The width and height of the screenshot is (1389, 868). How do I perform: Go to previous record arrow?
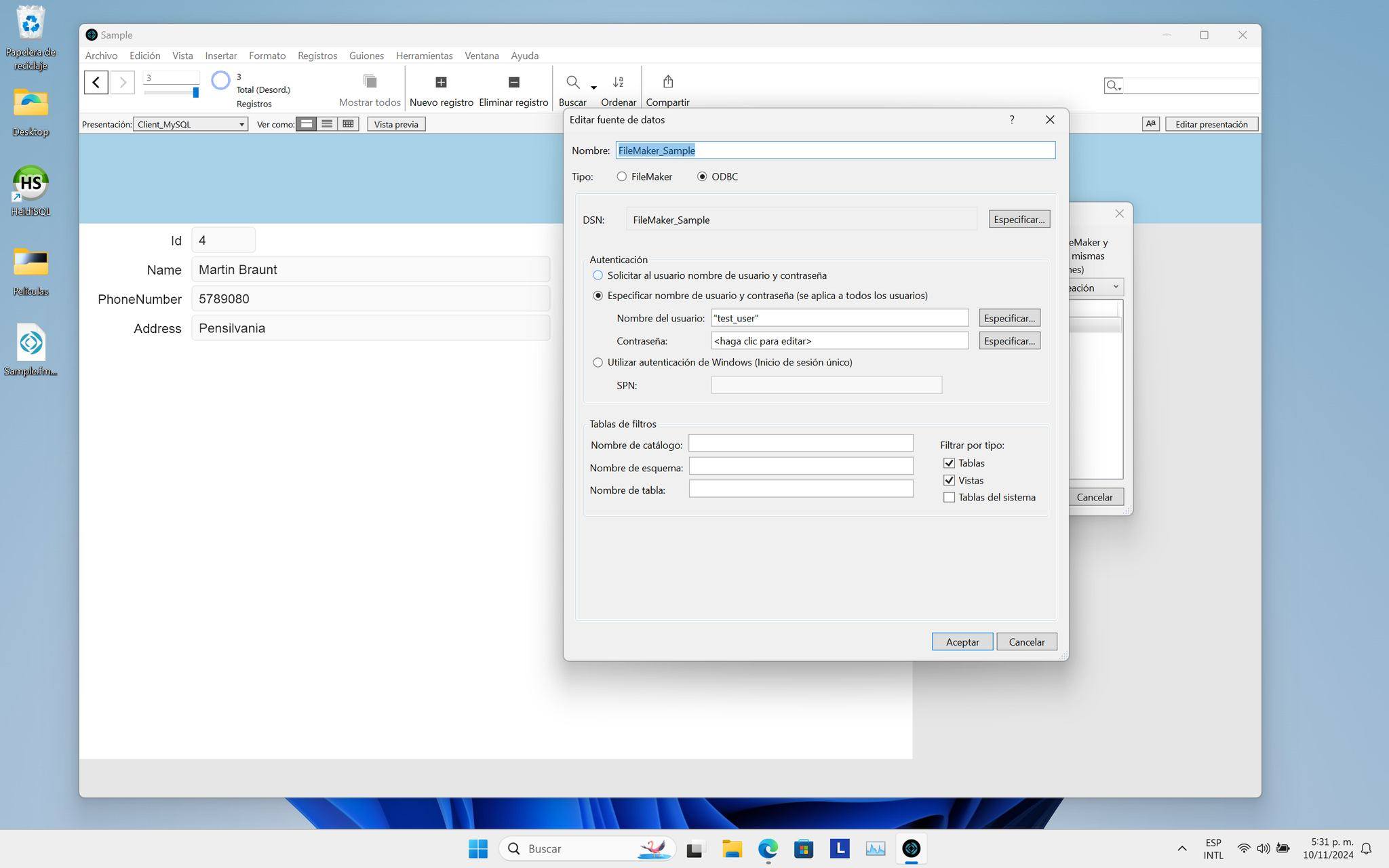pos(96,82)
